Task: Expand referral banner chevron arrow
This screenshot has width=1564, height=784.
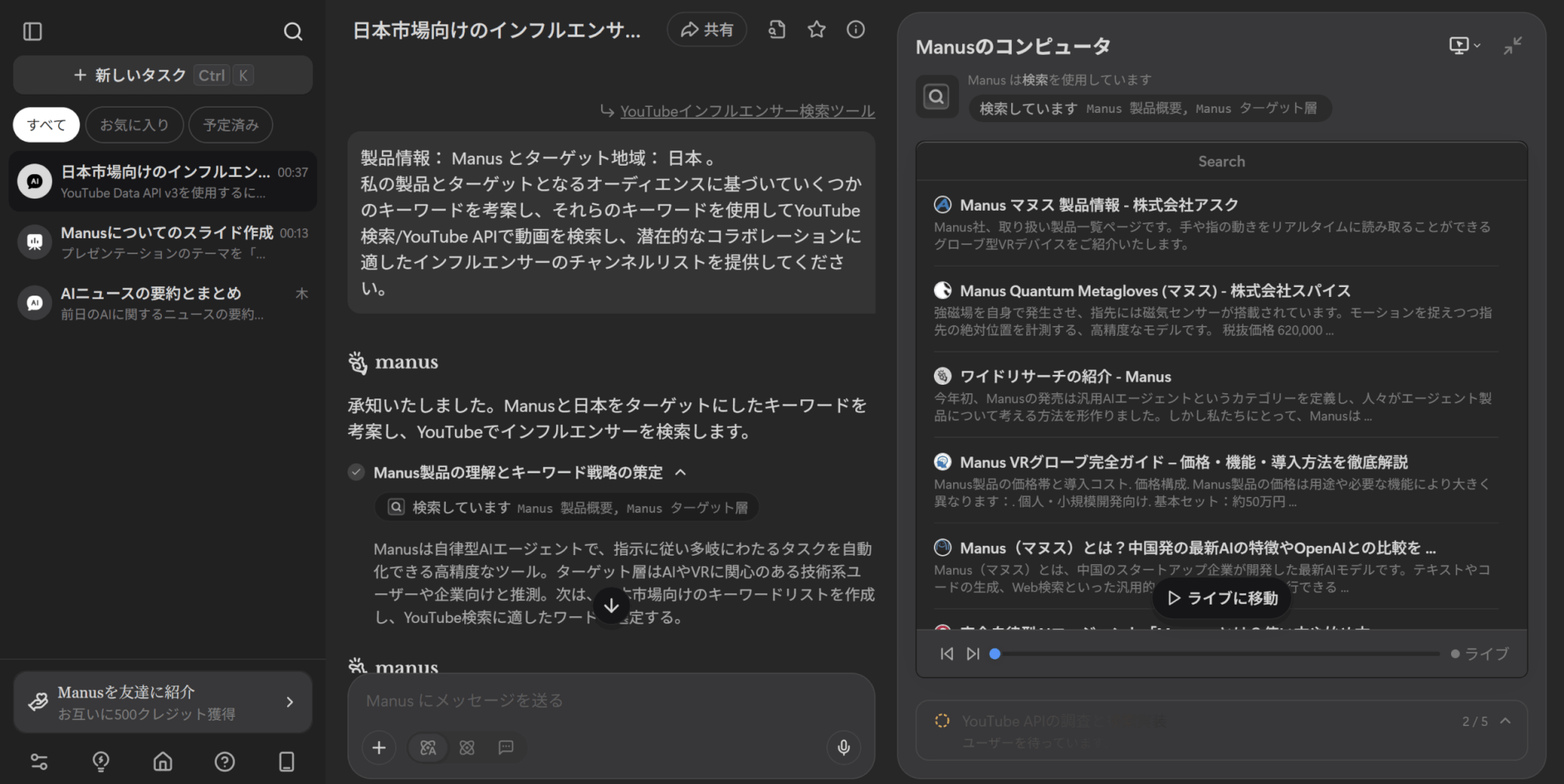Action: (289, 702)
